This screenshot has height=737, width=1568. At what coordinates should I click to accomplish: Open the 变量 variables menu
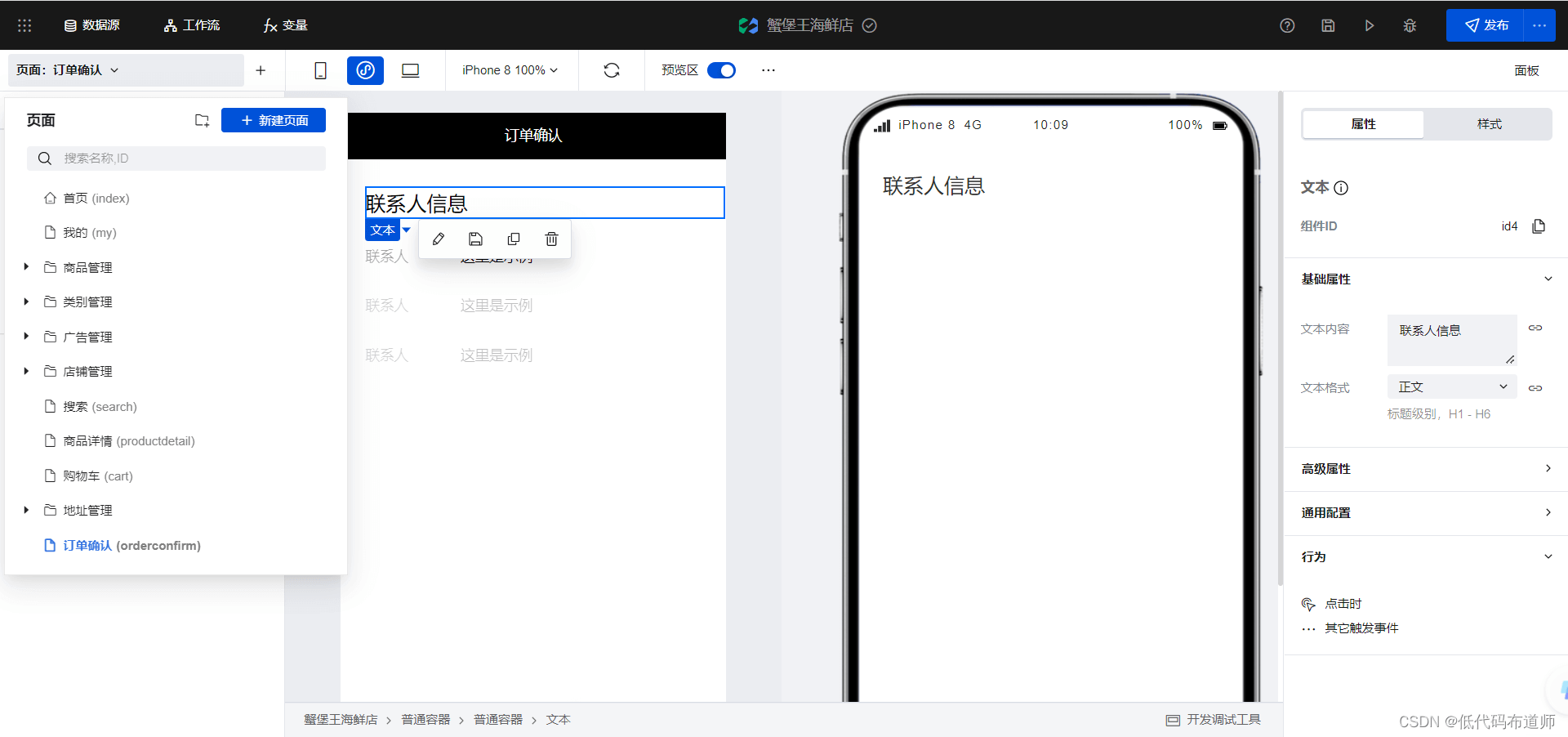285,25
